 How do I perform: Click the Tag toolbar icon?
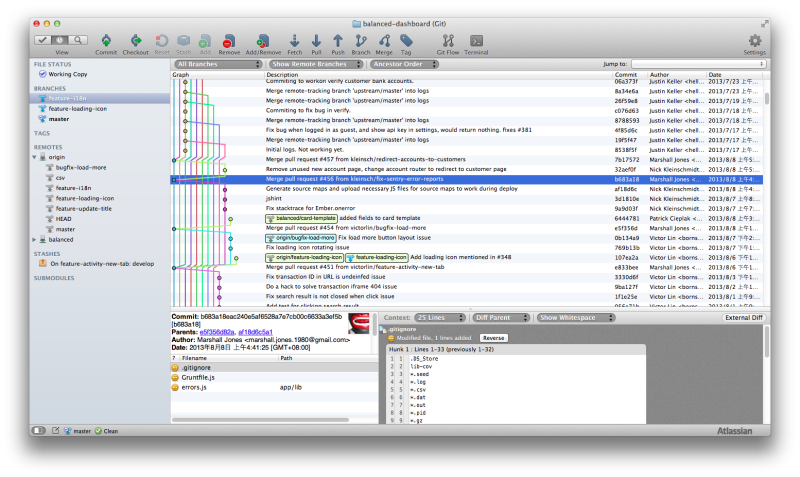point(406,41)
